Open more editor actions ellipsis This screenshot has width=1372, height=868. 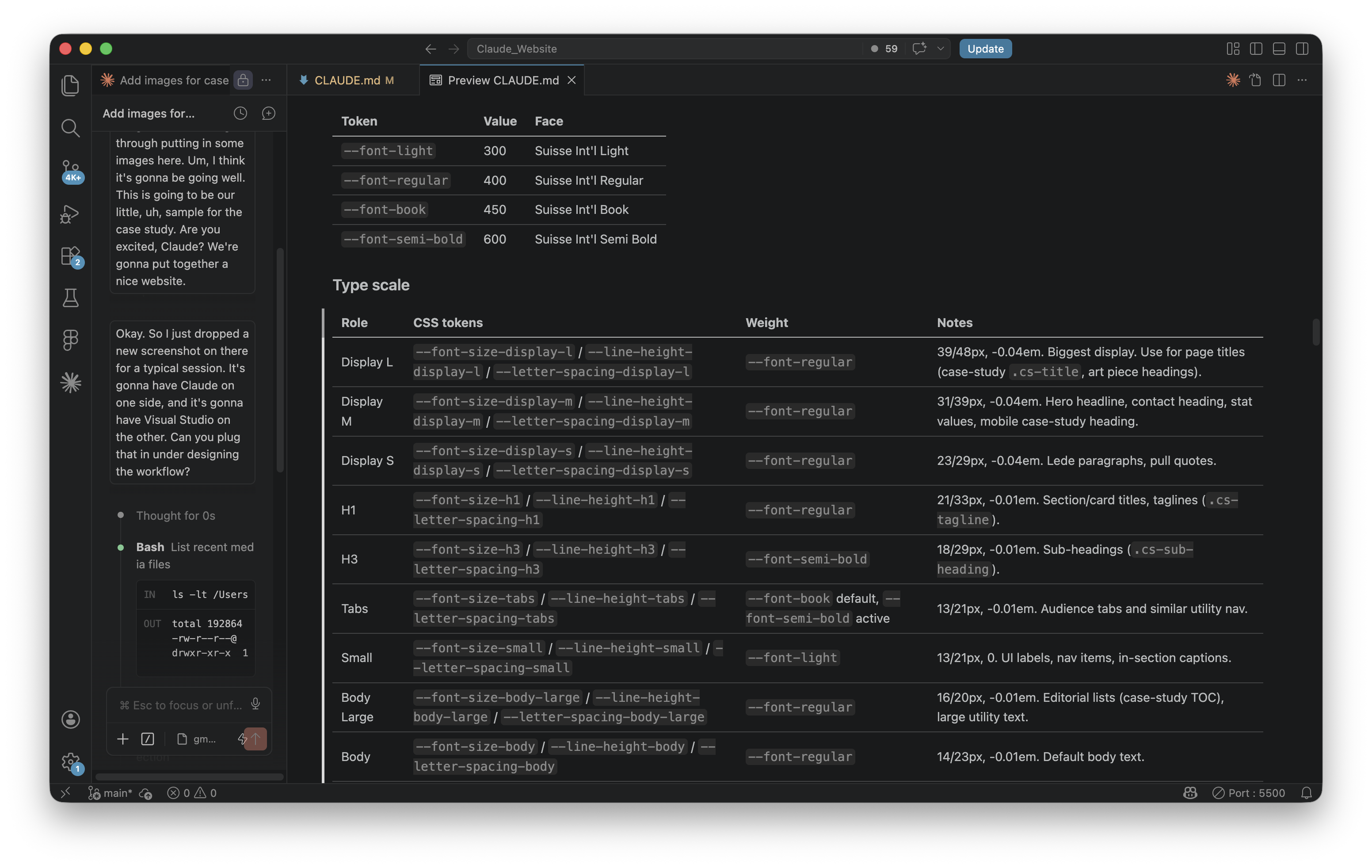pos(1302,80)
